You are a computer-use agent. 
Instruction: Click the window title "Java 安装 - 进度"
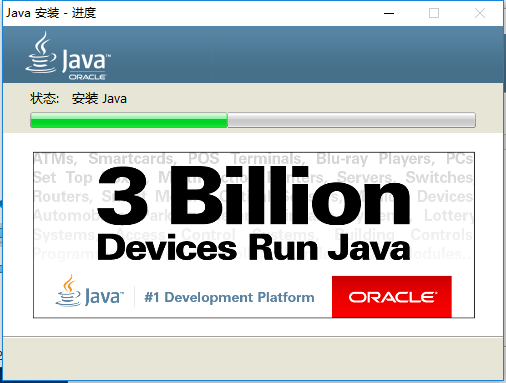(x=51, y=13)
